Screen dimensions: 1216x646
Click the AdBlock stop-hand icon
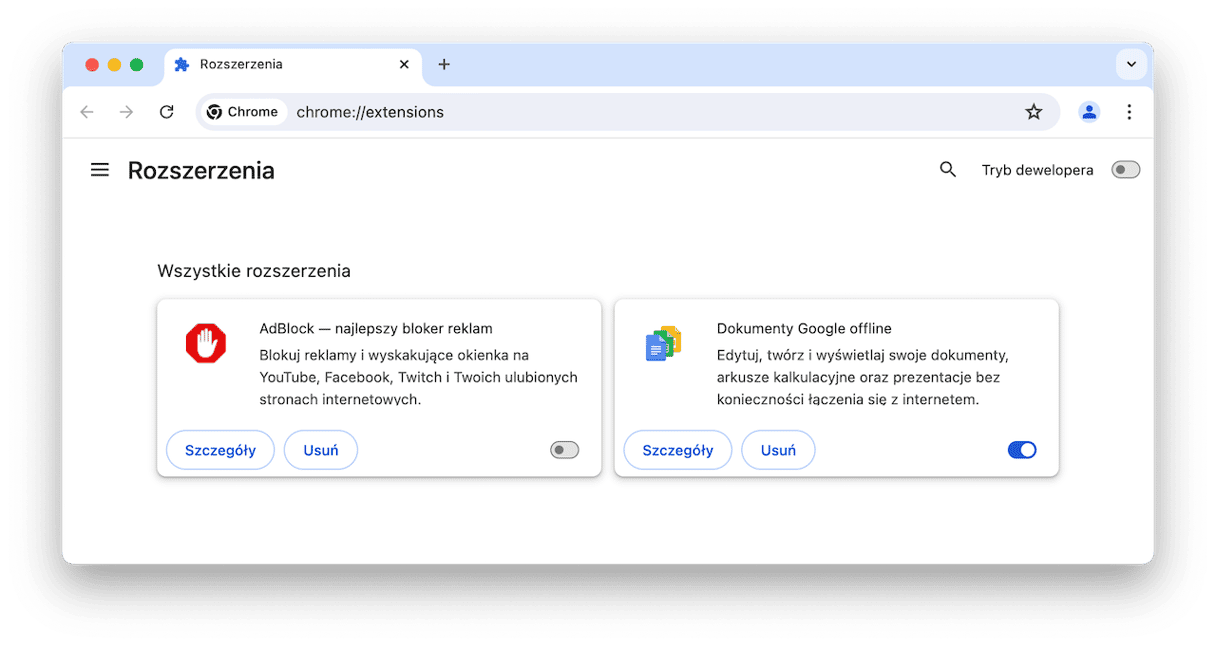pyautogui.click(x=206, y=344)
